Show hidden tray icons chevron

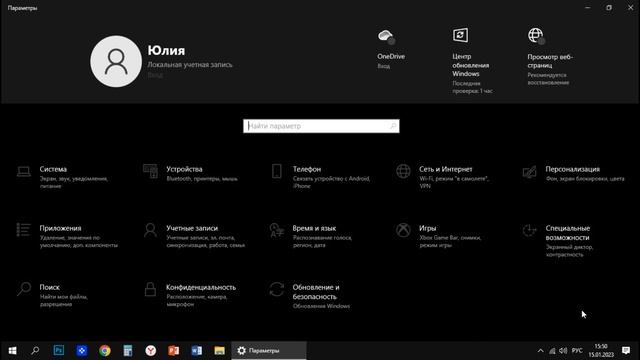click(x=540, y=351)
